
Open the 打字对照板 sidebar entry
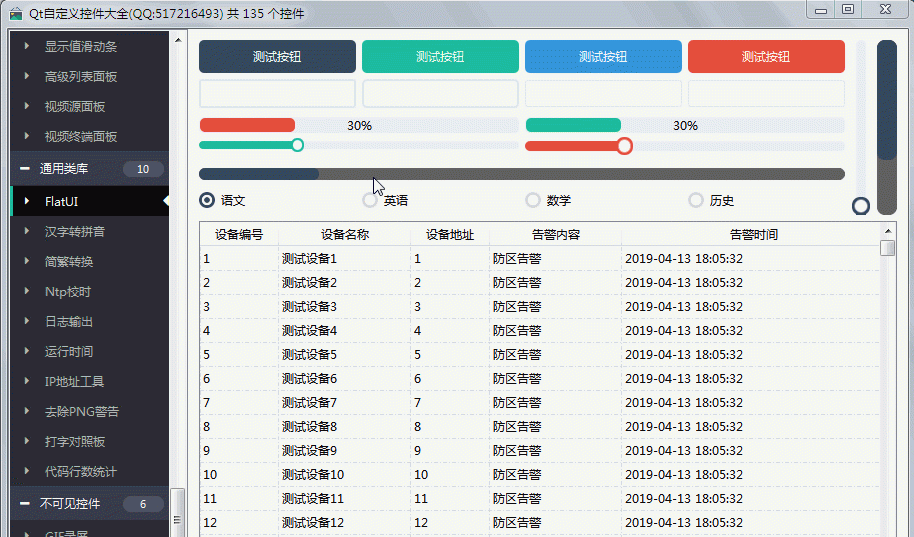(90, 441)
